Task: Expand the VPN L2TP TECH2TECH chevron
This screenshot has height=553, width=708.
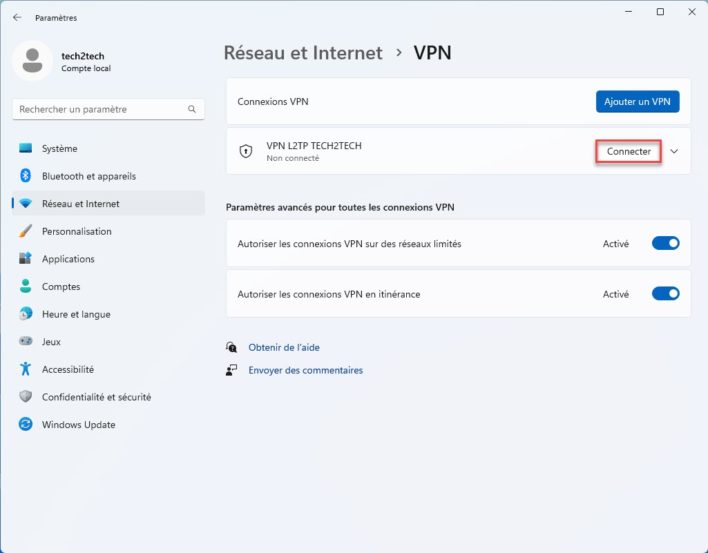Action: point(674,151)
